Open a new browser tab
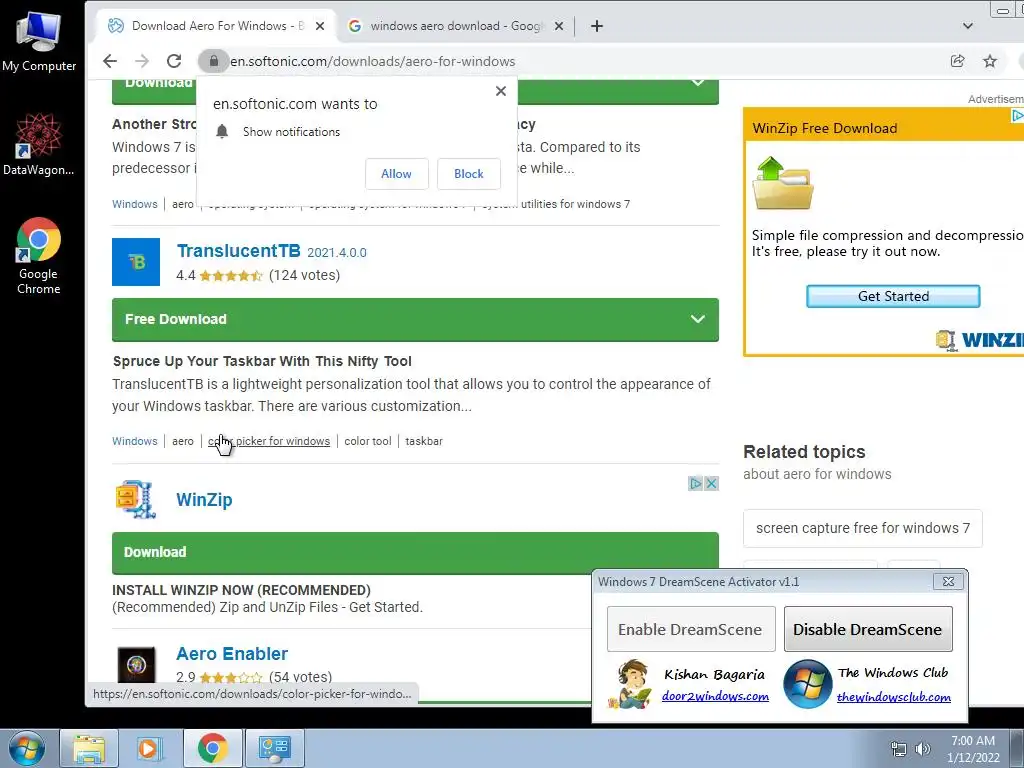The height and width of the screenshot is (768, 1024). click(x=596, y=26)
